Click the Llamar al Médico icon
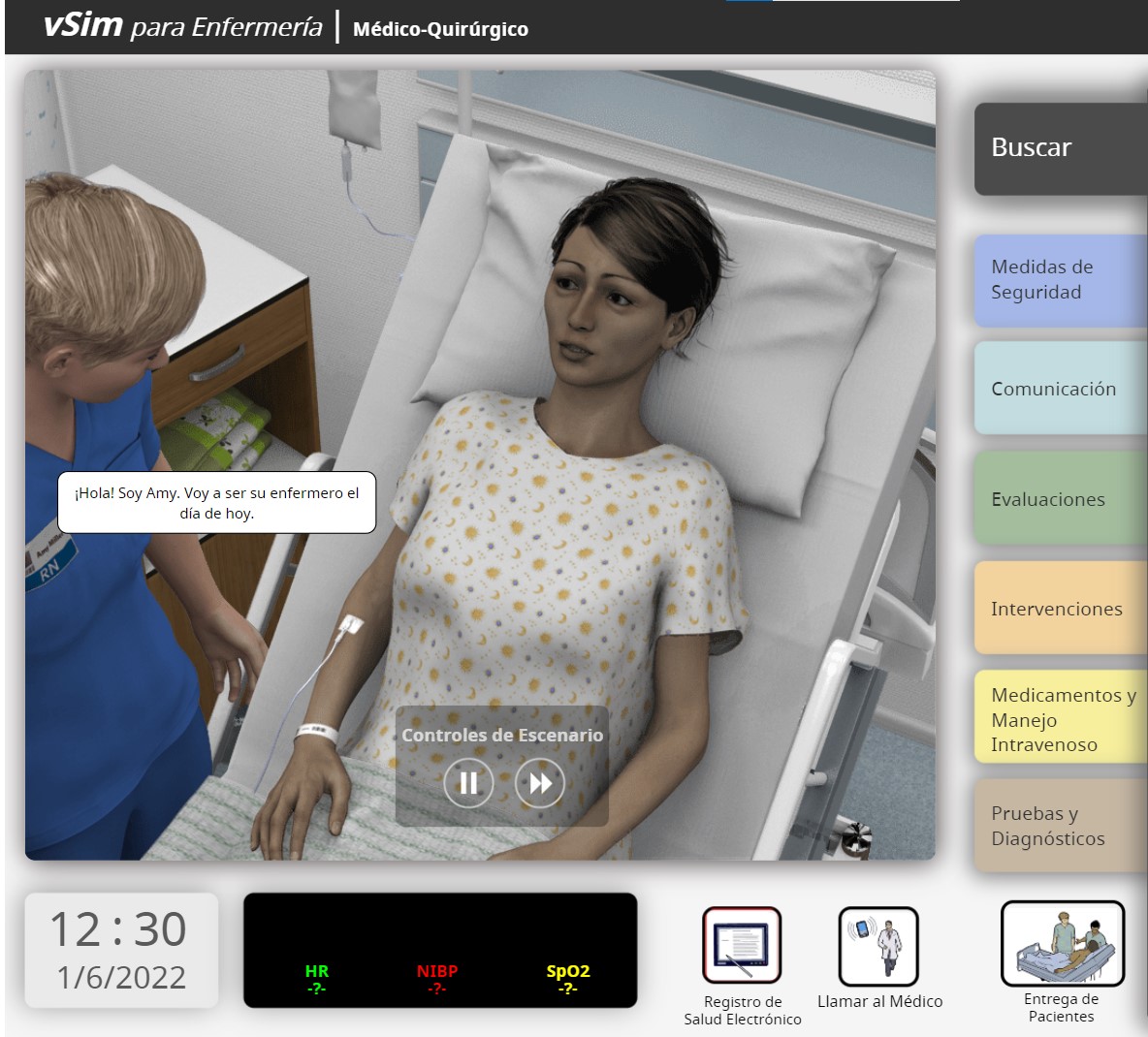Screen dimensions: 1148x1037 (x=878, y=946)
